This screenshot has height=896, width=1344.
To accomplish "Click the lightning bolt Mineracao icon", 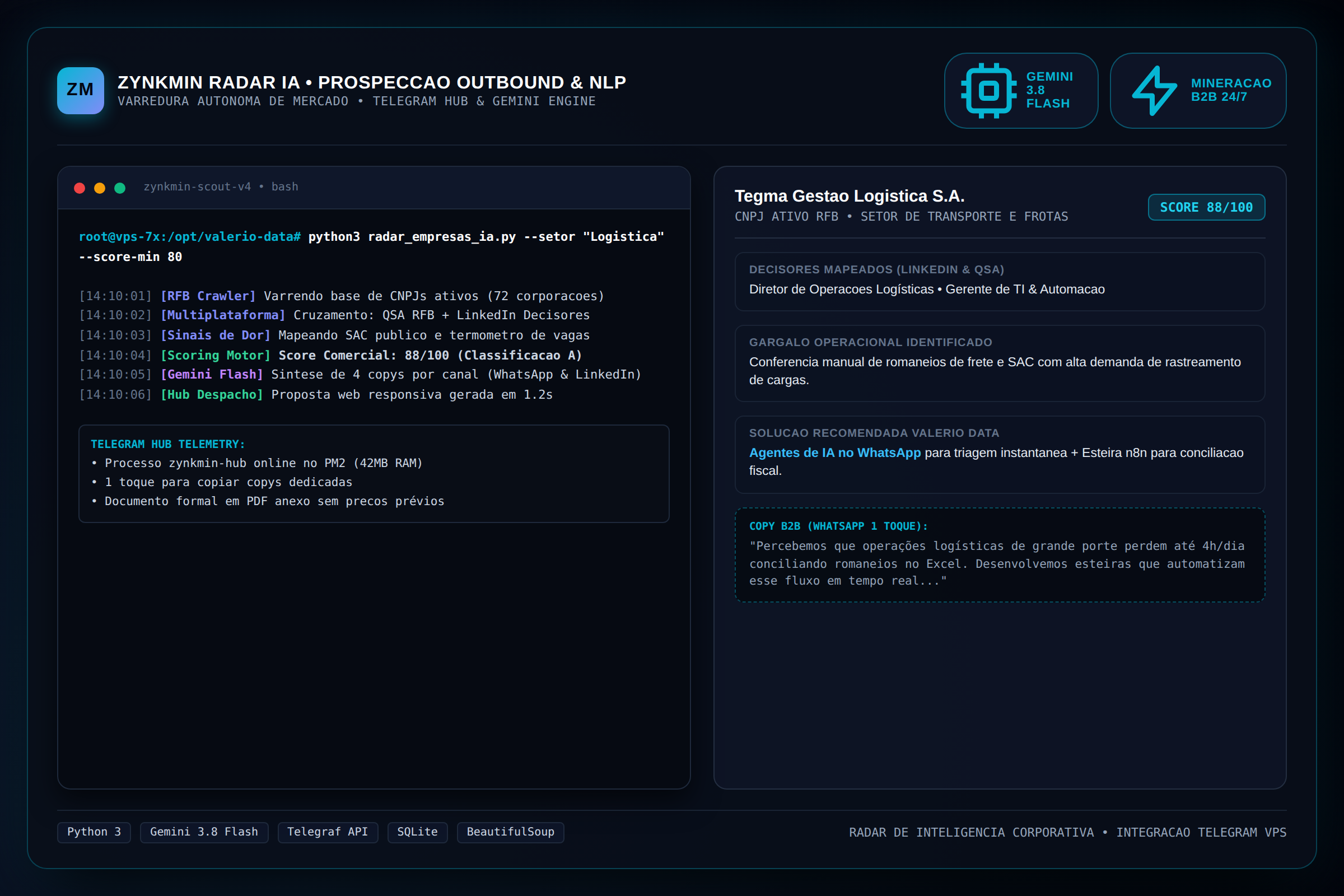I will click(1154, 90).
